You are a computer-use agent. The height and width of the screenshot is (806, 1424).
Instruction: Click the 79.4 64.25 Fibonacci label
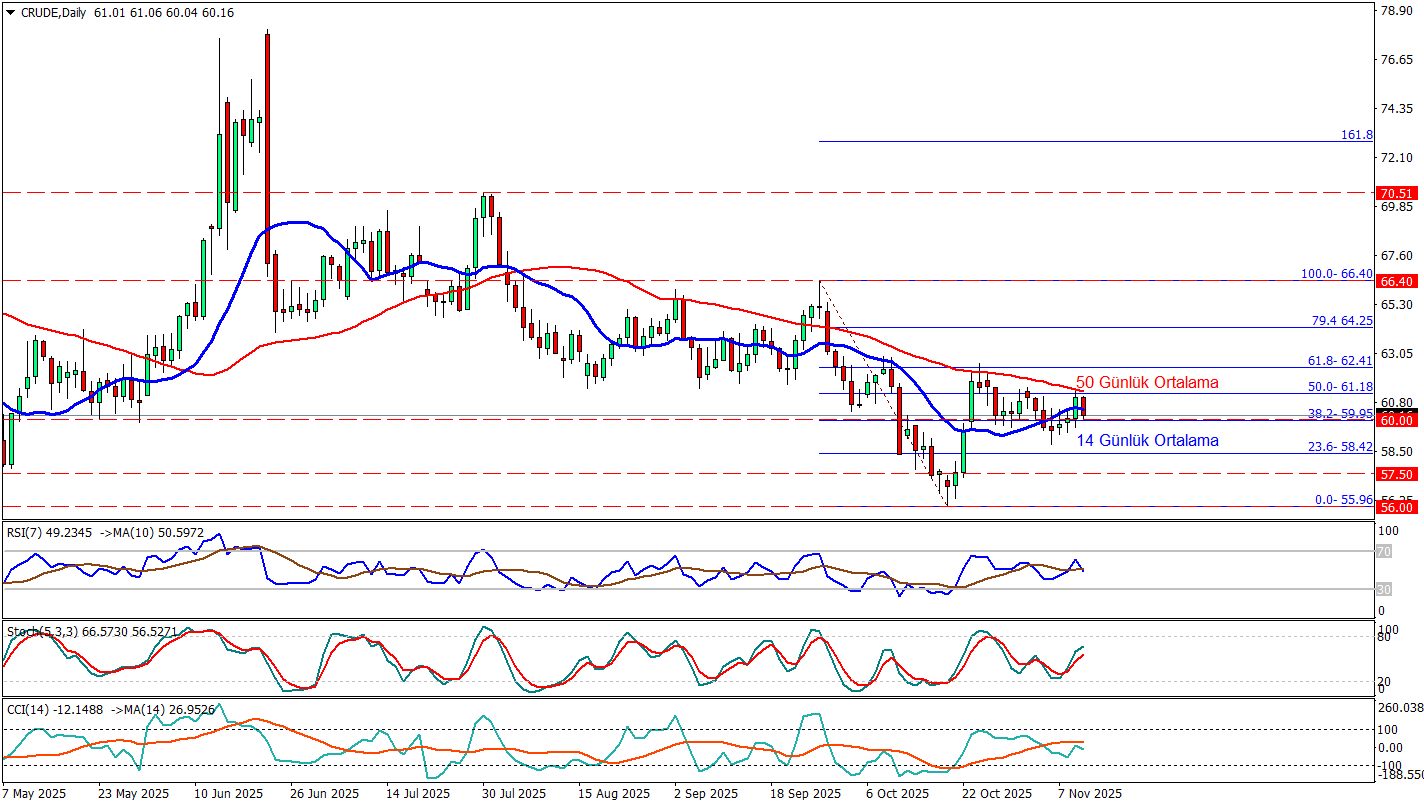click(x=1342, y=321)
